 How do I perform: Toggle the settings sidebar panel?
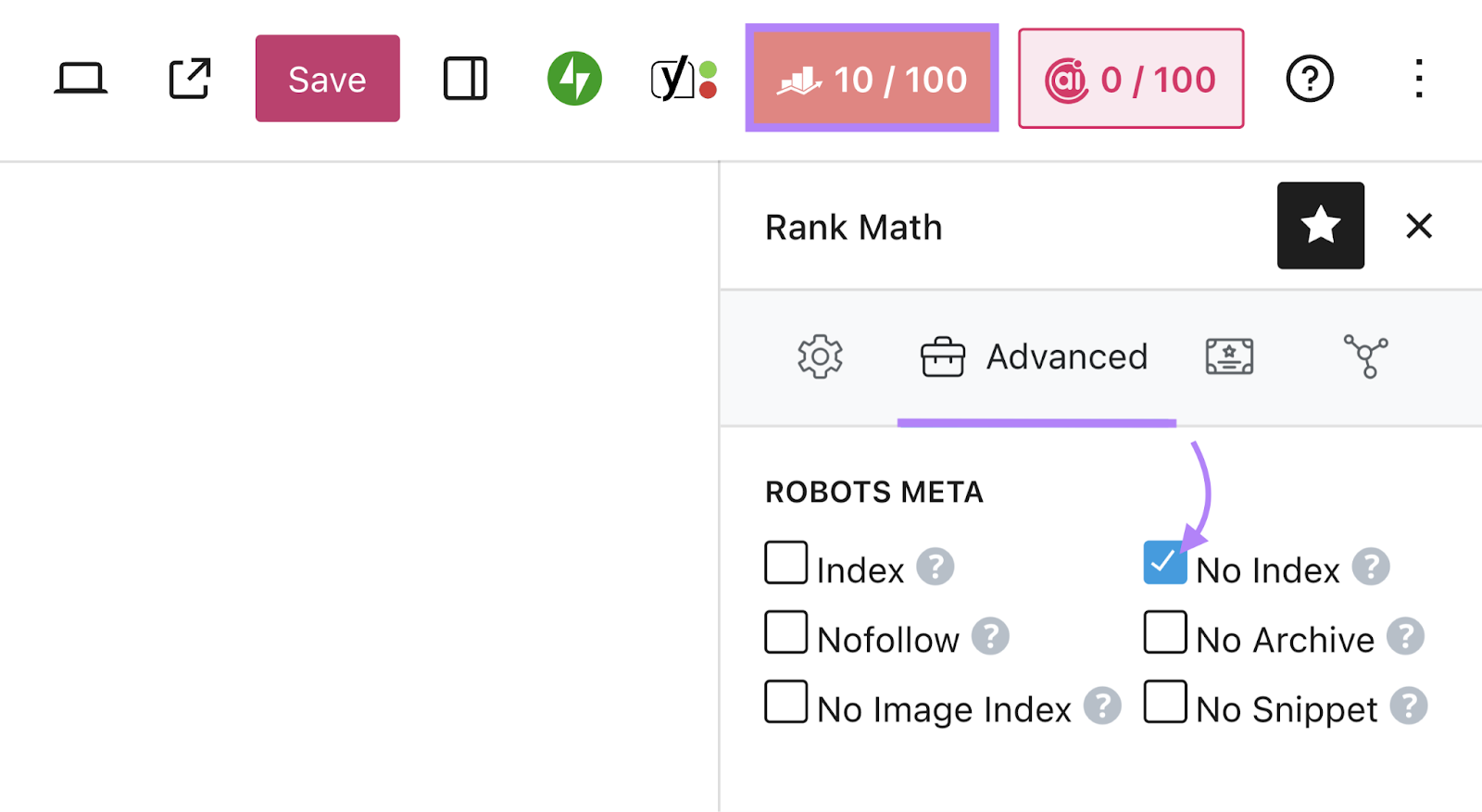point(464,79)
